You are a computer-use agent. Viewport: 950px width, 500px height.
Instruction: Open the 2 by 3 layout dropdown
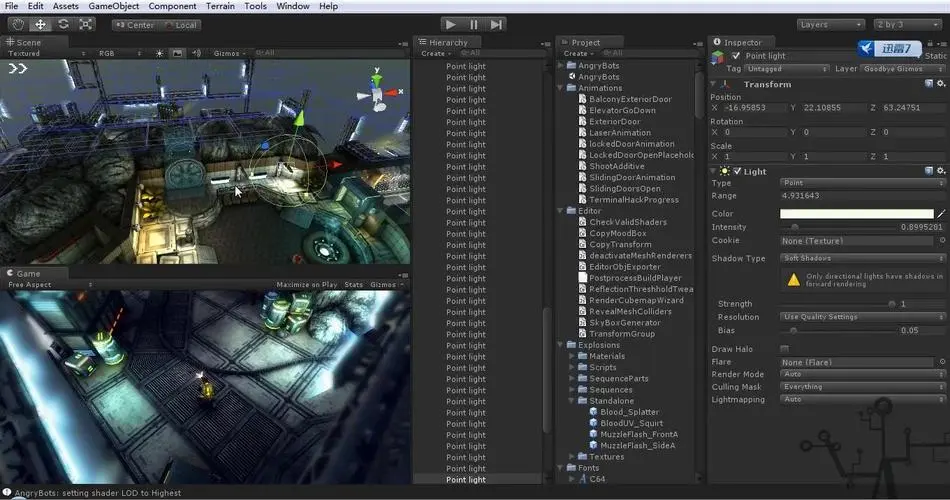pyautogui.click(x=908, y=25)
